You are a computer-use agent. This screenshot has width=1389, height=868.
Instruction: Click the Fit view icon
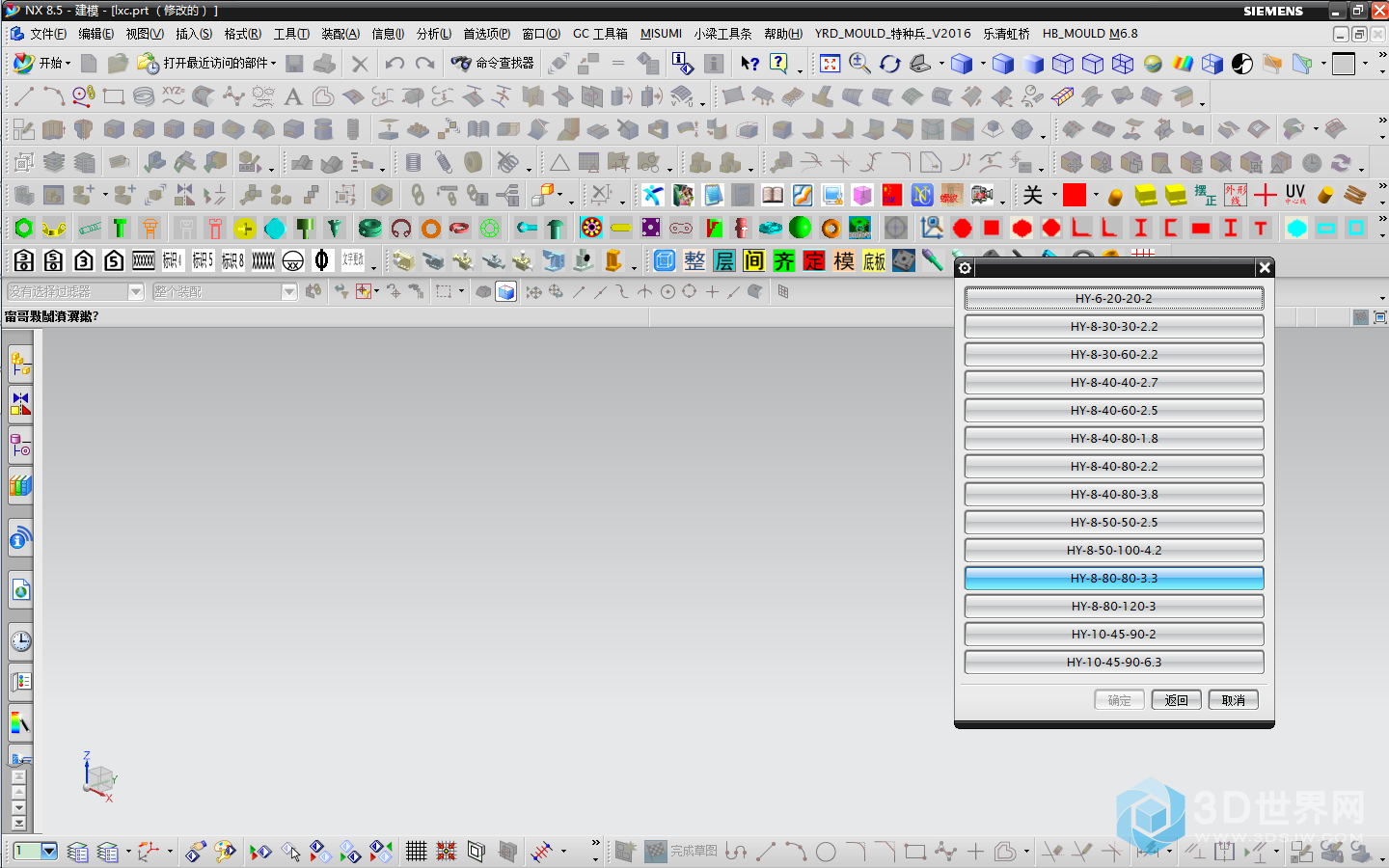(830, 64)
